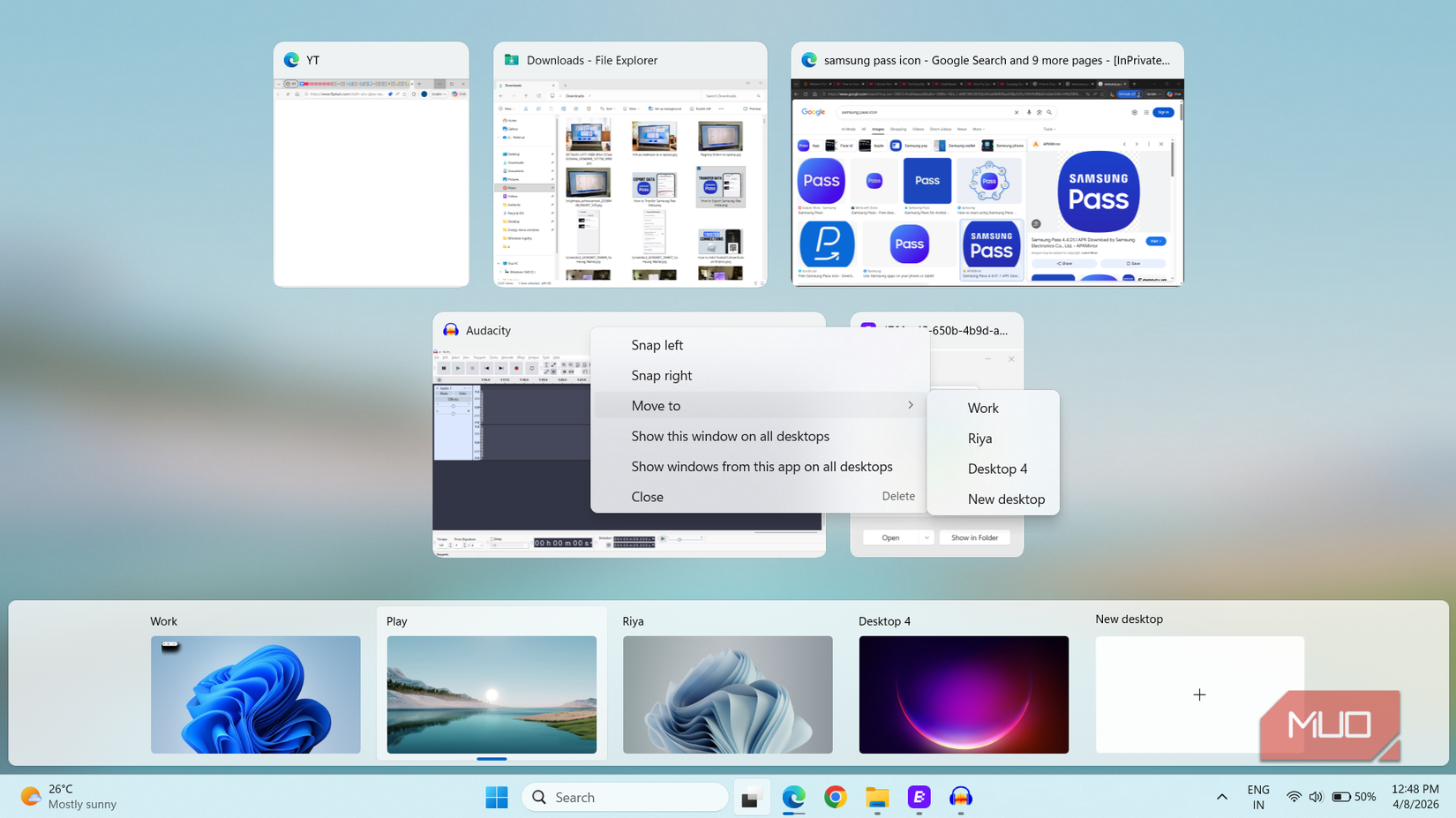Open Microsoft Edge from taskbar

click(x=793, y=797)
